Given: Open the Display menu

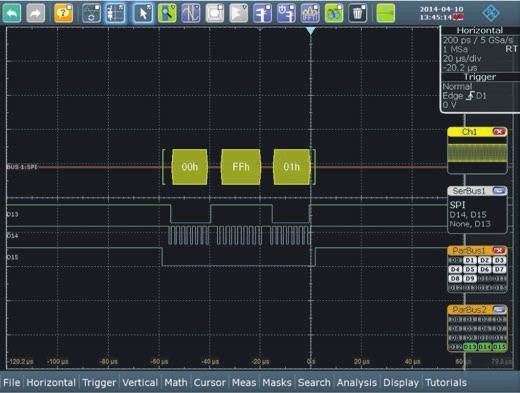Looking at the screenshot, I should (401, 383).
